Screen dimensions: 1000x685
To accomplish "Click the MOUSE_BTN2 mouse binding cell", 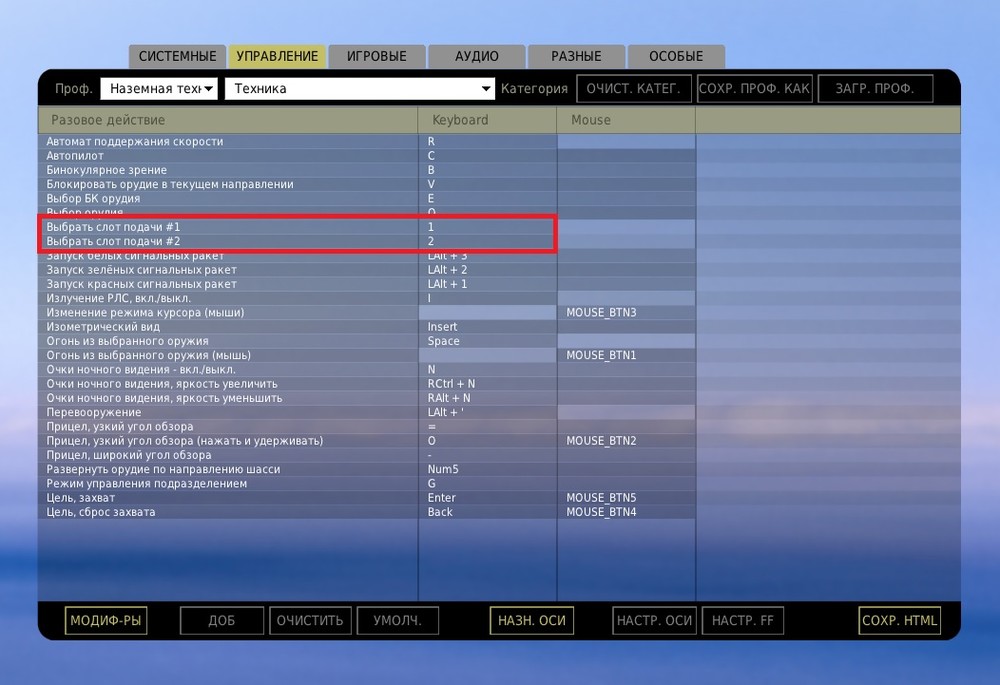I will pos(626,441).
